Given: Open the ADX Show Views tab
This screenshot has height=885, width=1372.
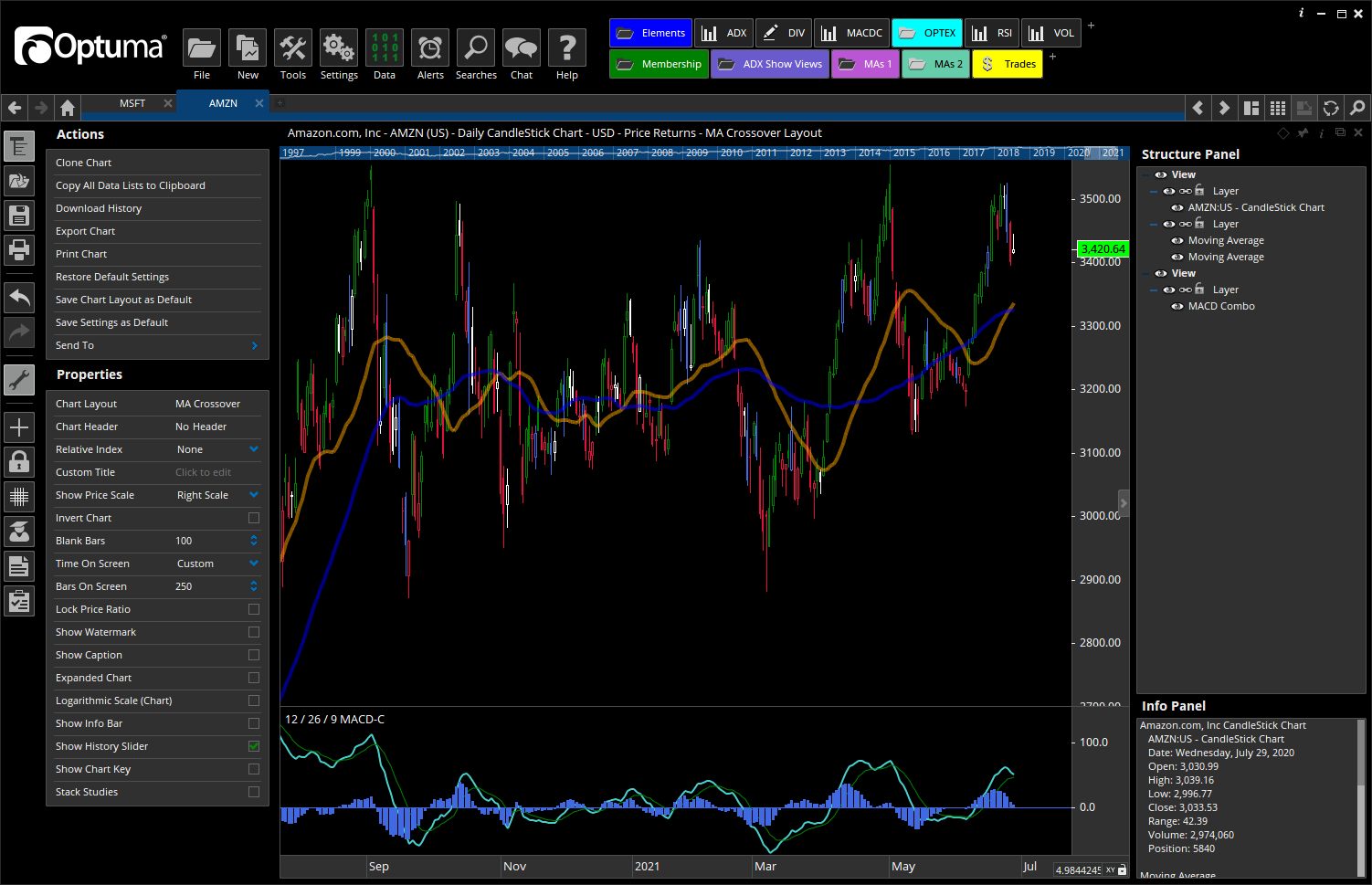Looking at the screenshot, I should [x=770, y=64].
